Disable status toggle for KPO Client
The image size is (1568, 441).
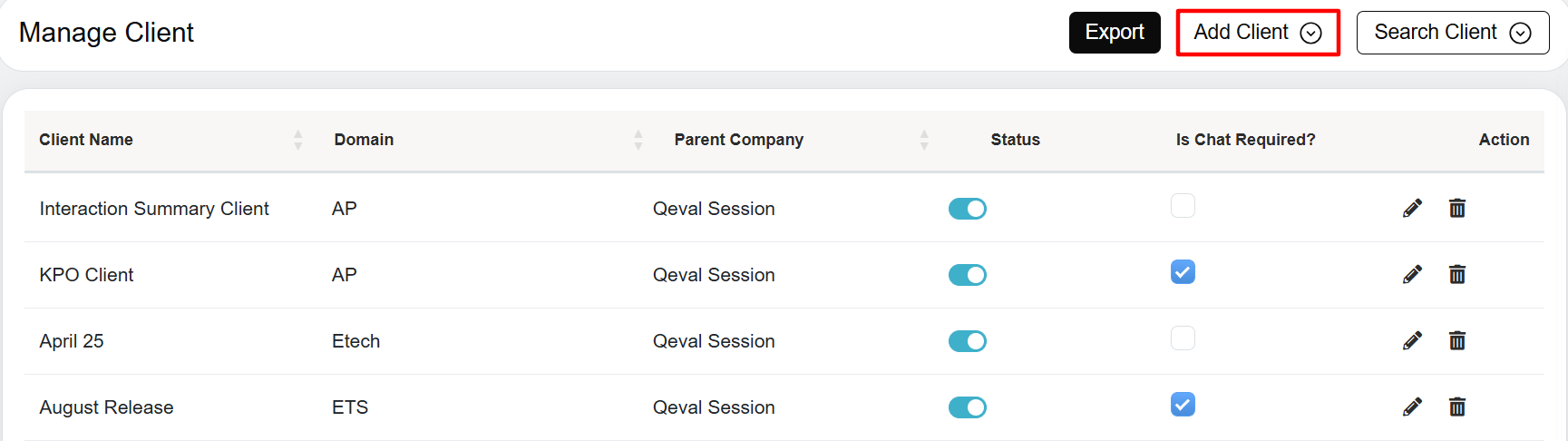[x=968, y=275]
